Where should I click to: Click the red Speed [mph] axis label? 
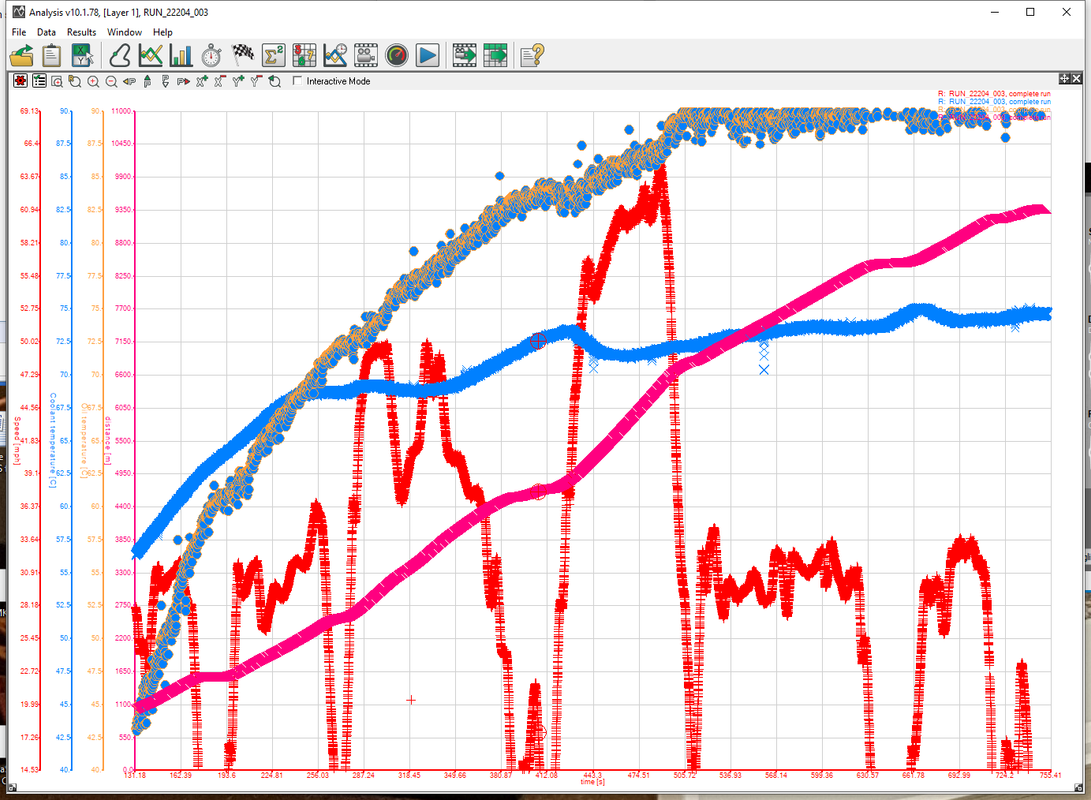pyautogui.click(x=17, y=440)
